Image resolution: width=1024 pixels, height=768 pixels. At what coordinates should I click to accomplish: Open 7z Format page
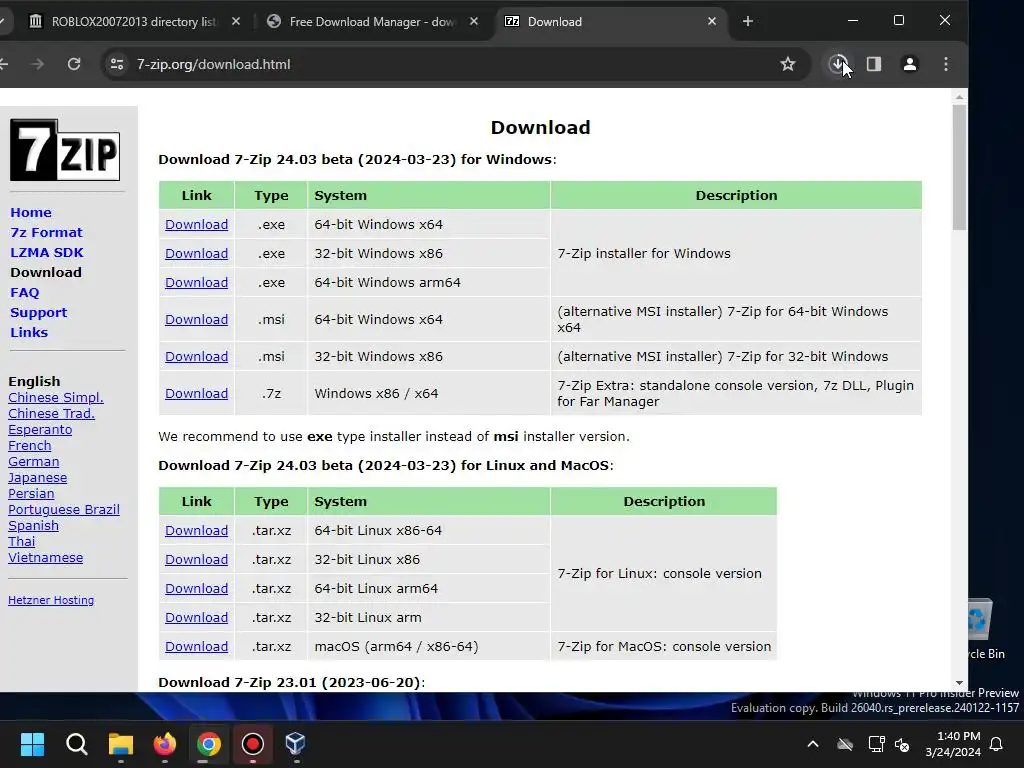46,232
